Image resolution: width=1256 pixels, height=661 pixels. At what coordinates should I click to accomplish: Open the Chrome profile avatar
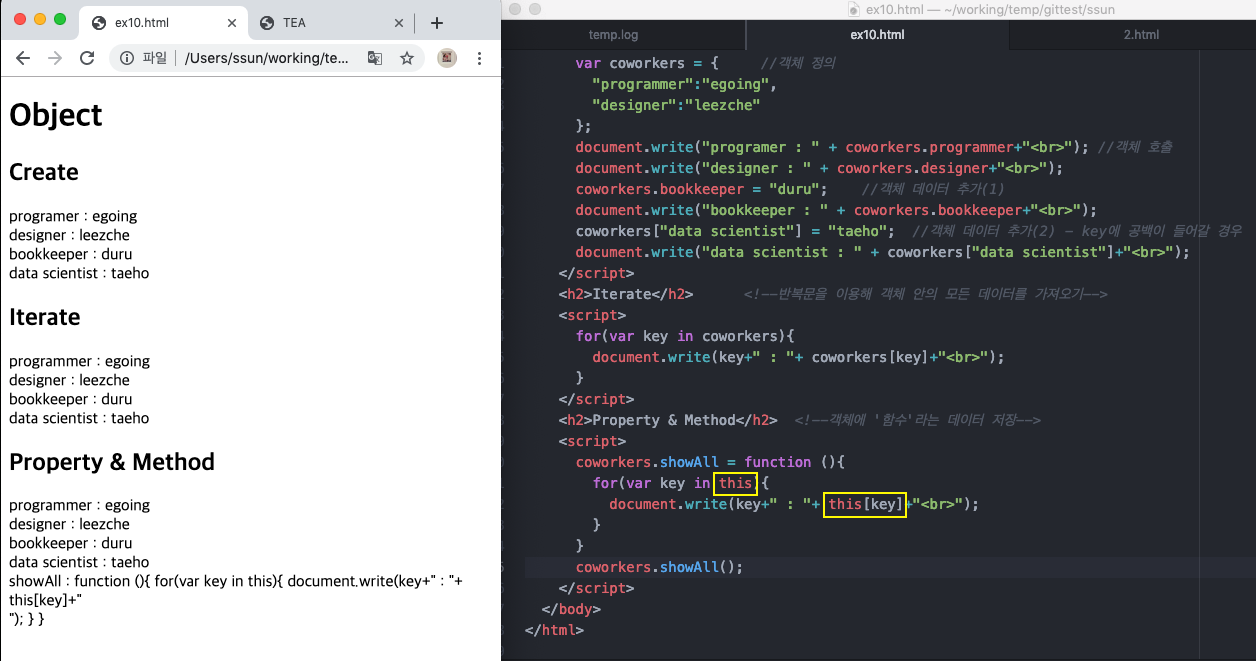447,59
